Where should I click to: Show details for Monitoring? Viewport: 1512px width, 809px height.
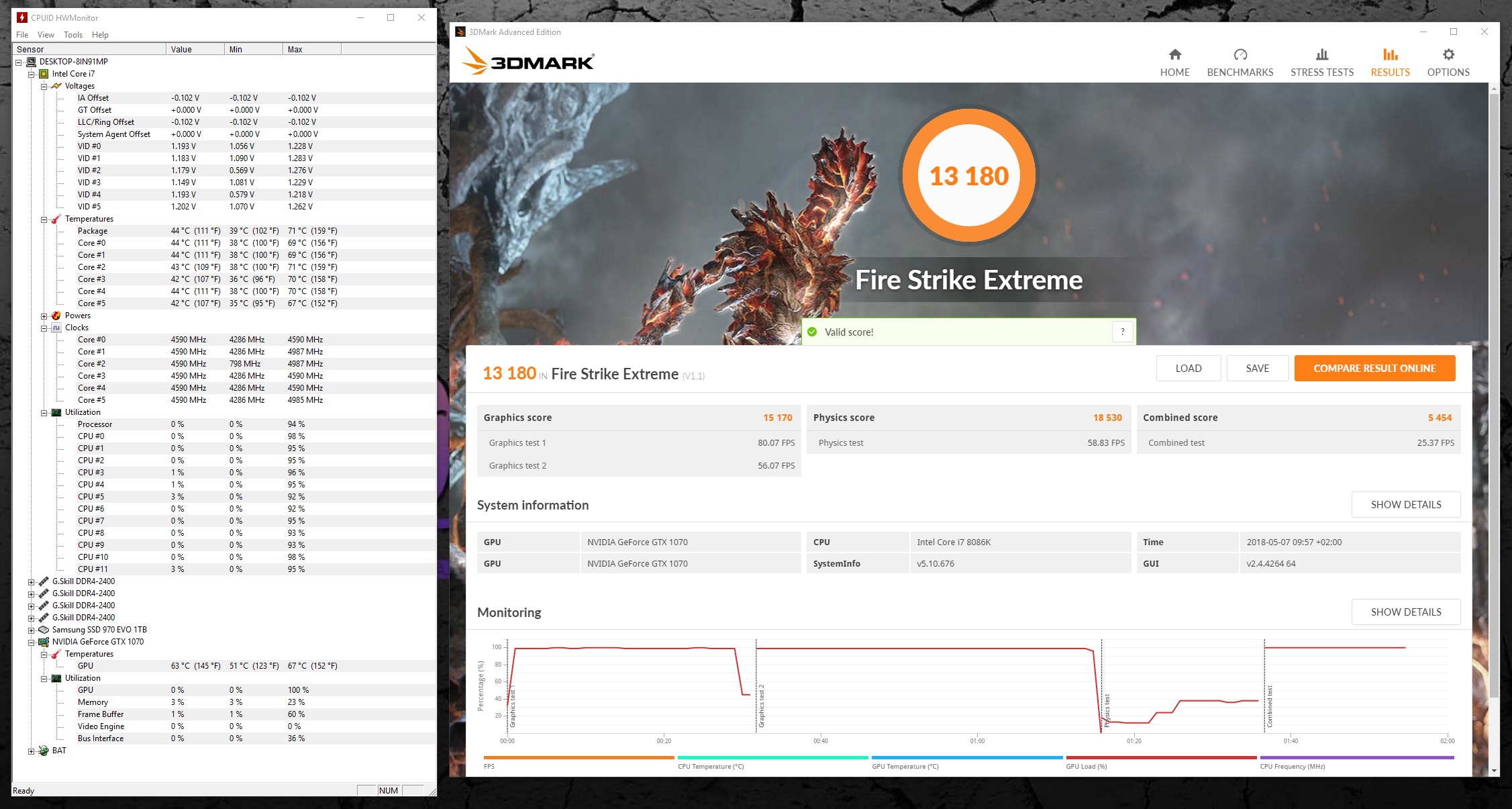(1406, 612)
